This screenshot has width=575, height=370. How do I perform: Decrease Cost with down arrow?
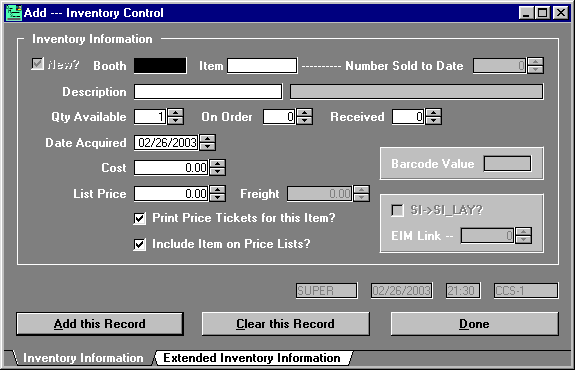pos(217,172)
